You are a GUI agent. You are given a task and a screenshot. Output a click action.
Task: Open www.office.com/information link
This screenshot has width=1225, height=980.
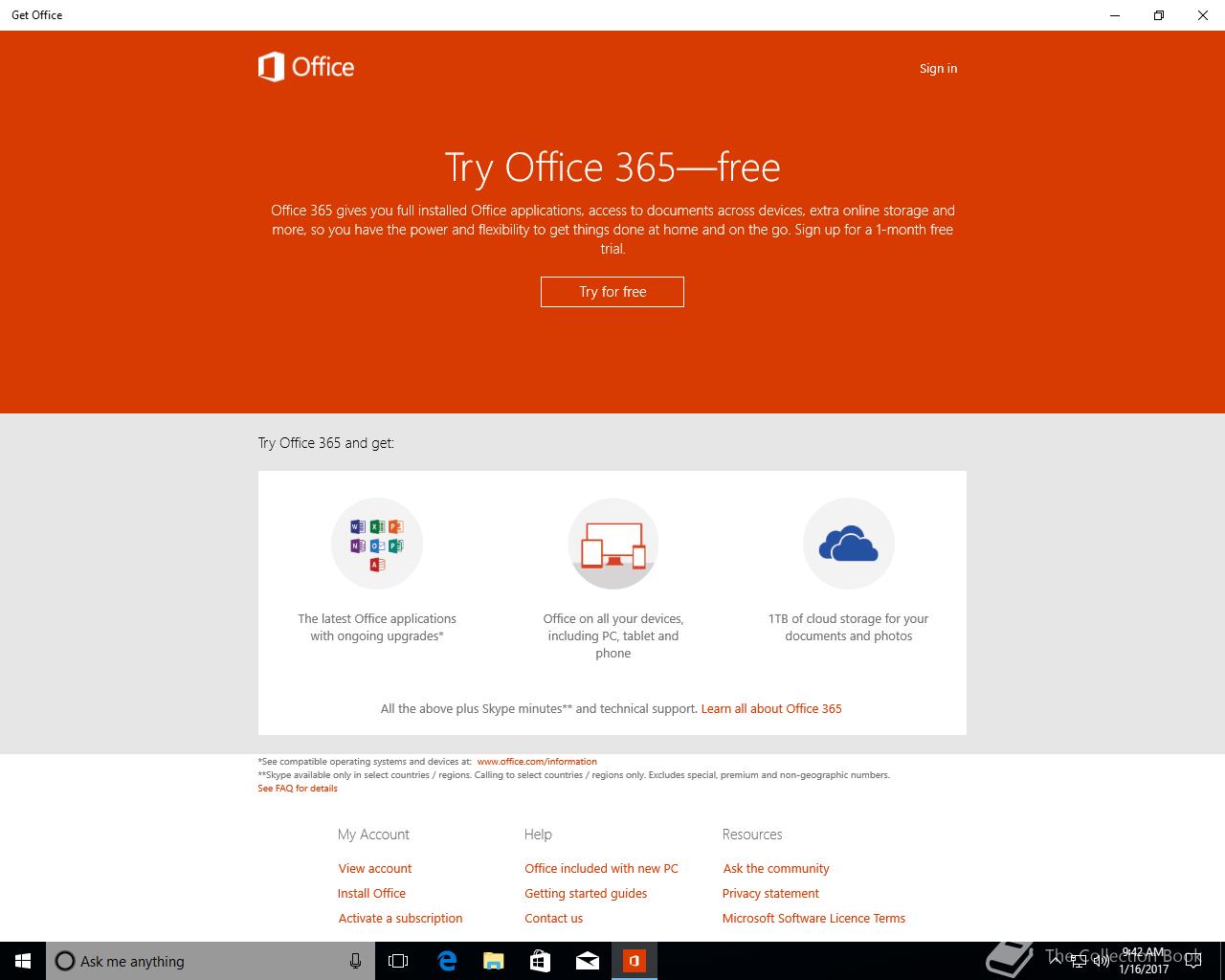tap(537, 762)
